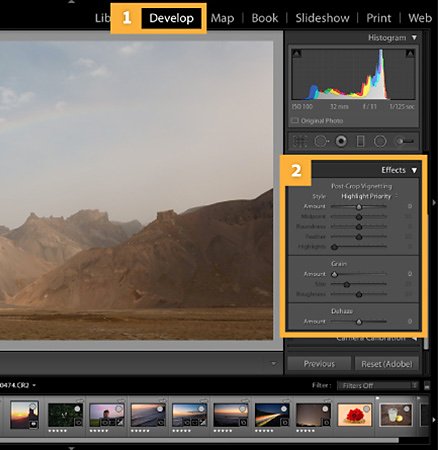Enable the Original Photo checkbox

(294, 120)
